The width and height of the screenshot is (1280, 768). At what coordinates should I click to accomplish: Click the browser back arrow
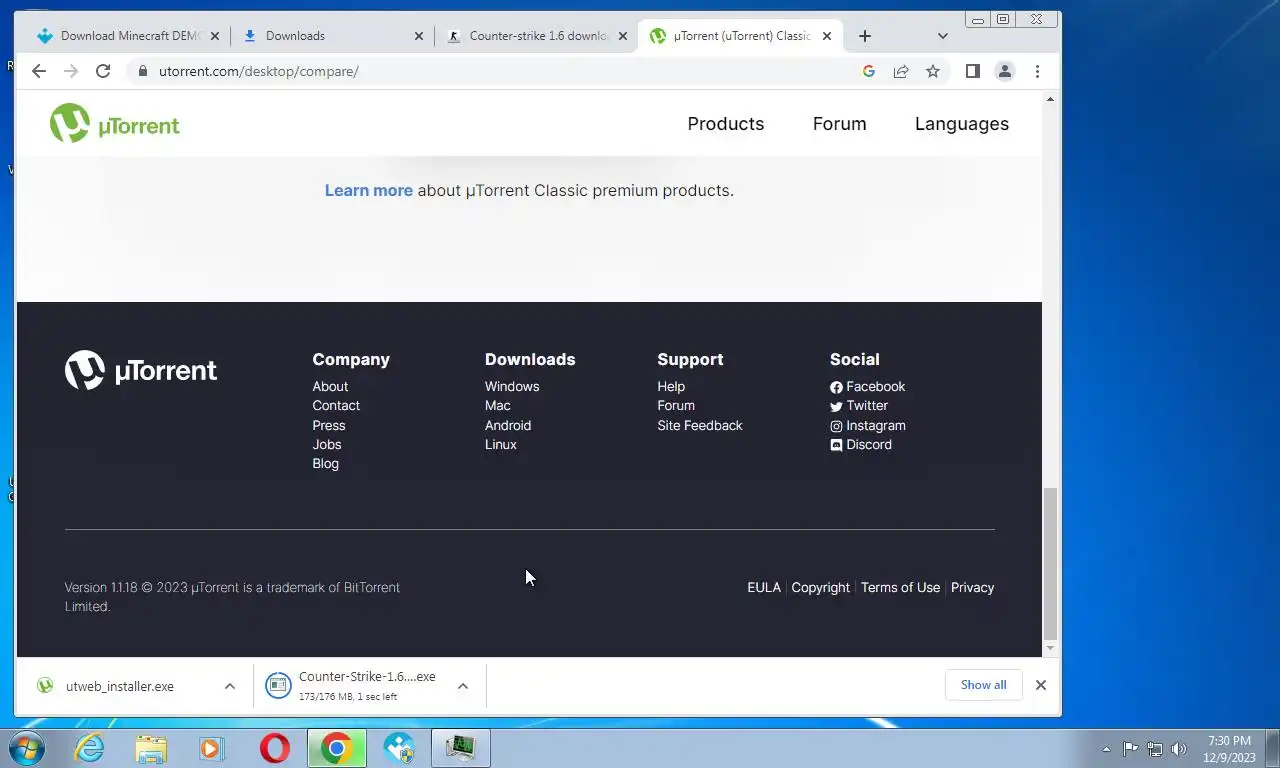38,71
